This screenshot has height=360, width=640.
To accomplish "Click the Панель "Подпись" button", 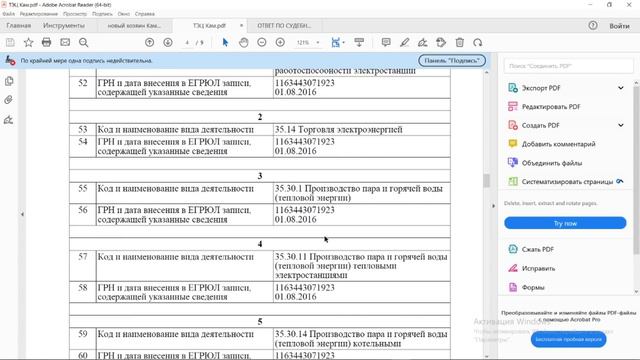I will (x=452, y=60).
